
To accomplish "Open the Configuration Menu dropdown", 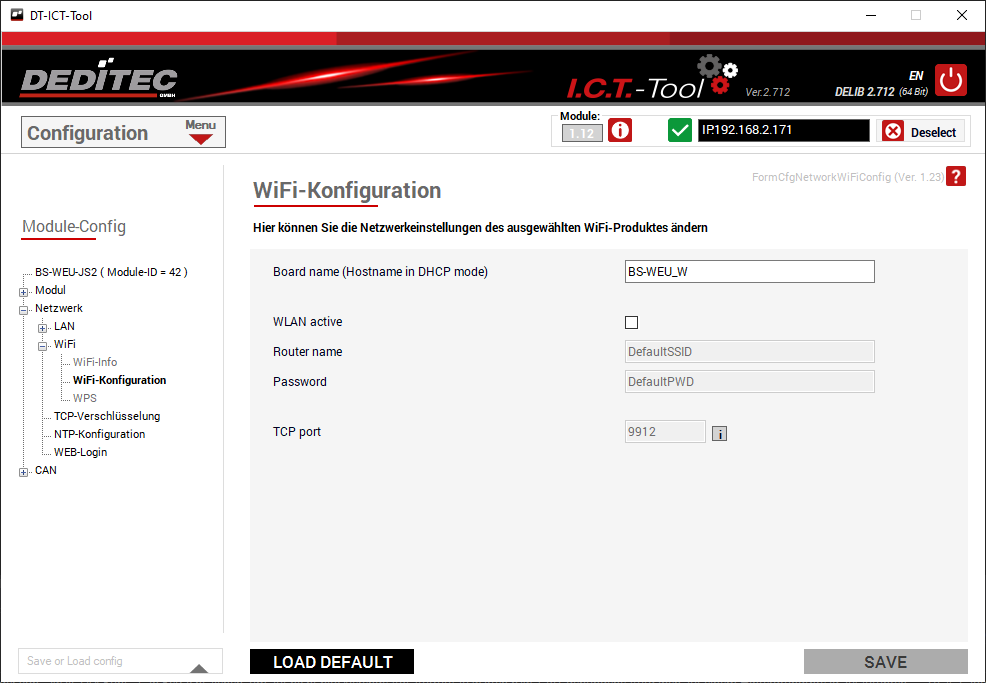I will [x=201, y=132].
